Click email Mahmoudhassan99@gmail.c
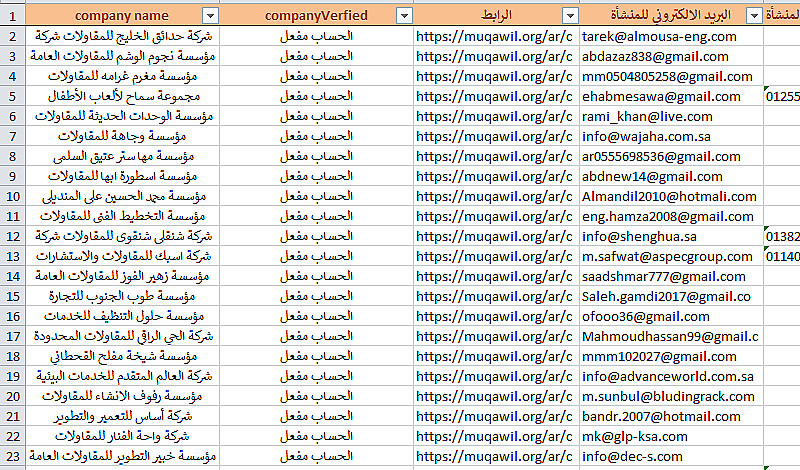This screenshot has width=800, height=470. point(670,336)
